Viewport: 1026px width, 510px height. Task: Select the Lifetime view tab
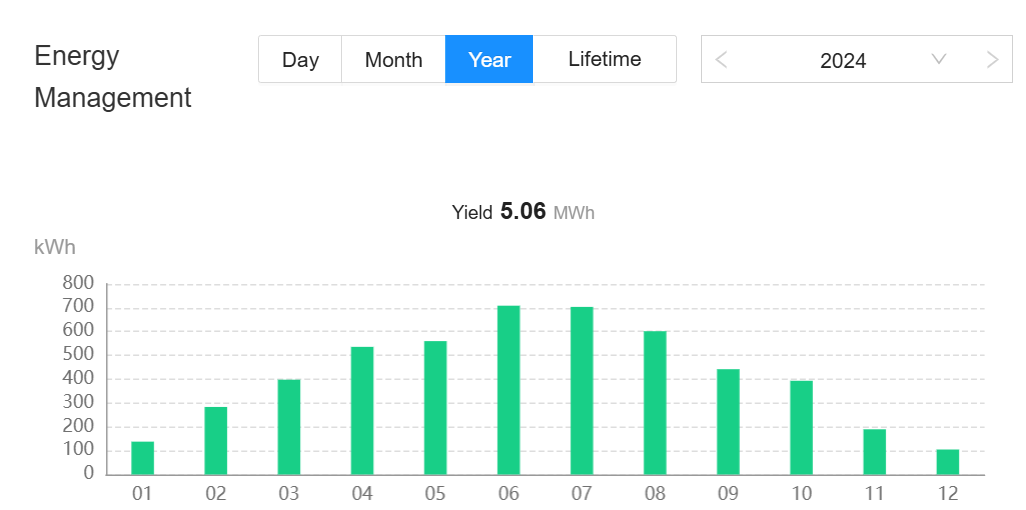click(x=604, y=60)
